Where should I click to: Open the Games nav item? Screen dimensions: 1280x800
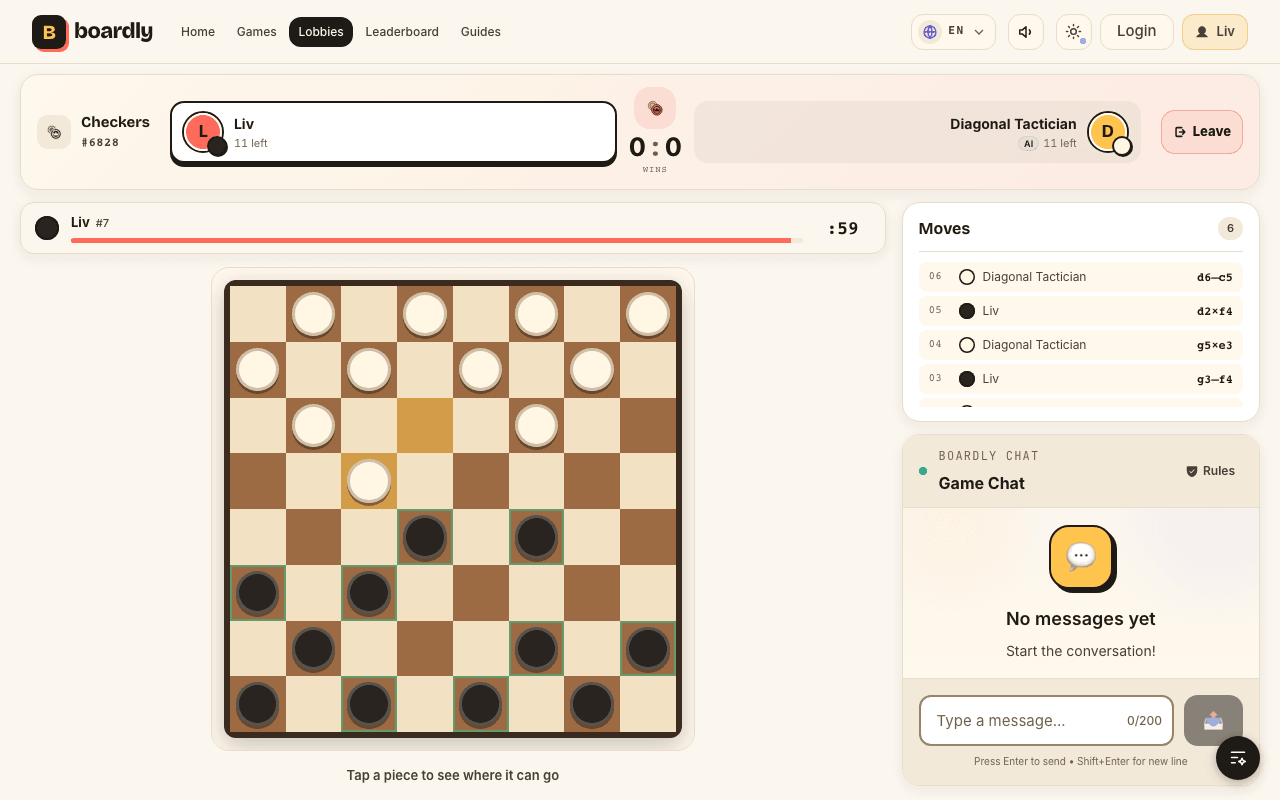[257, 32]
